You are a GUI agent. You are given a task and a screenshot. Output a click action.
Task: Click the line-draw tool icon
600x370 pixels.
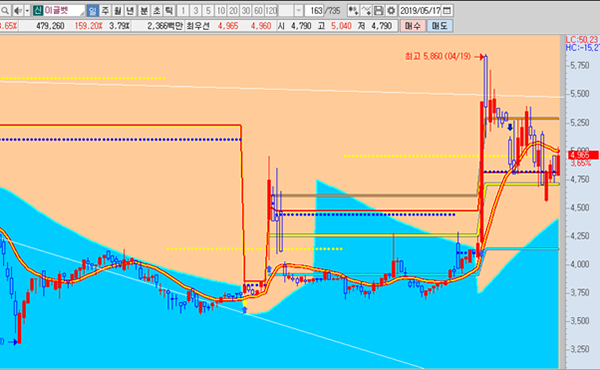tap(366, 11)
